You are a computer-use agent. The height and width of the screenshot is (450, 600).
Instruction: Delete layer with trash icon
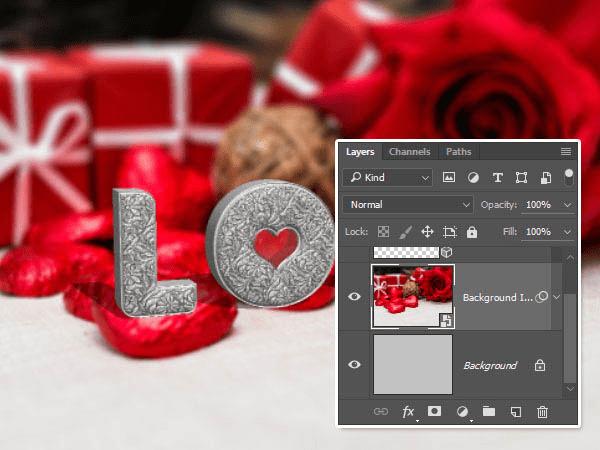tap(542, 412)
